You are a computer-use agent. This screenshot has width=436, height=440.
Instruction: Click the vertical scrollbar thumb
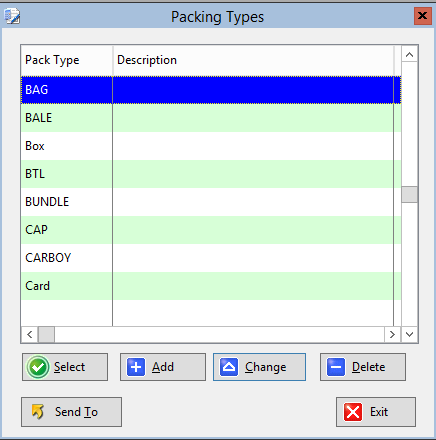point(410,194)
